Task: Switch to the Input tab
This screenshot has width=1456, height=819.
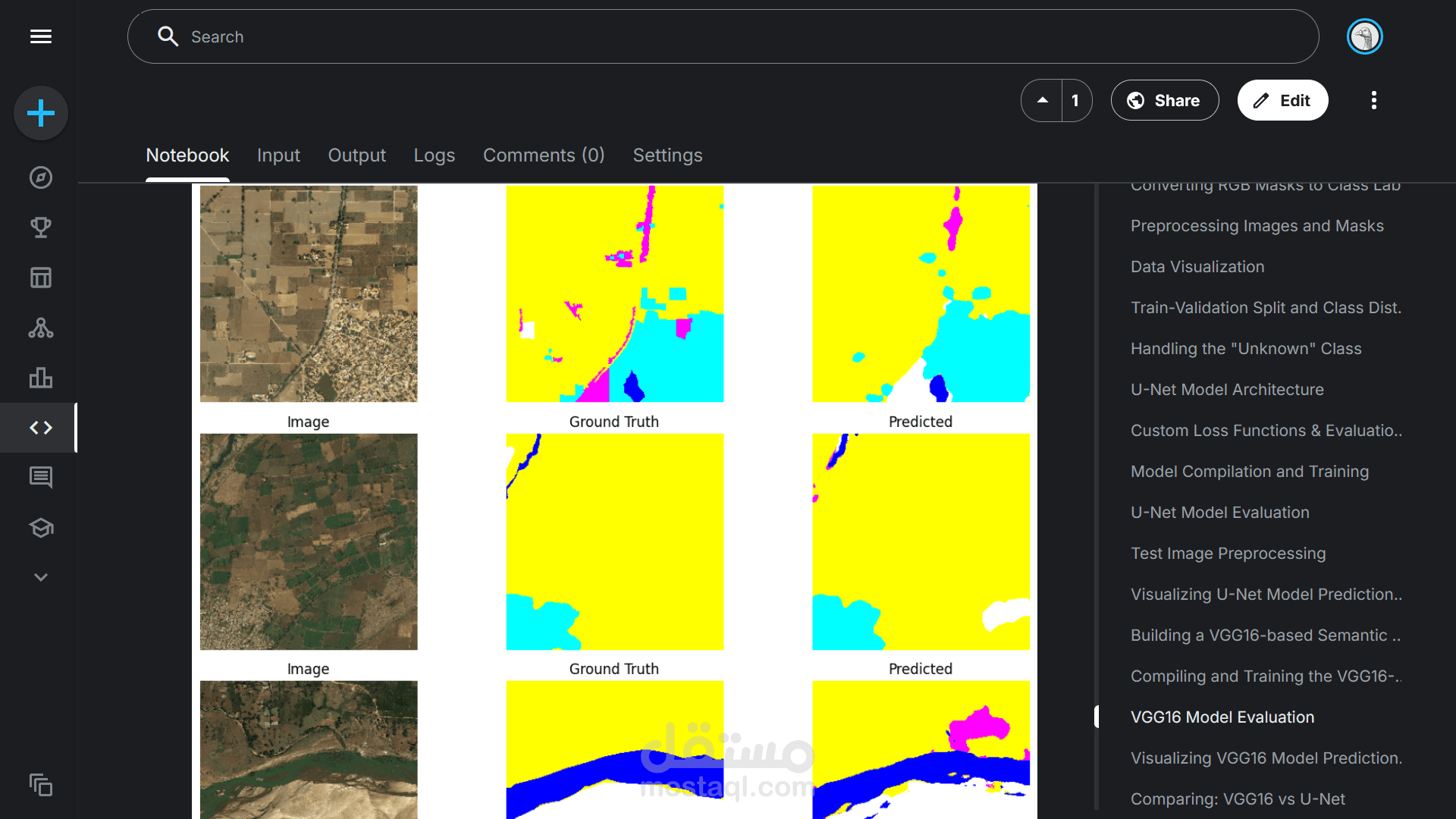Action: point(278,155)
